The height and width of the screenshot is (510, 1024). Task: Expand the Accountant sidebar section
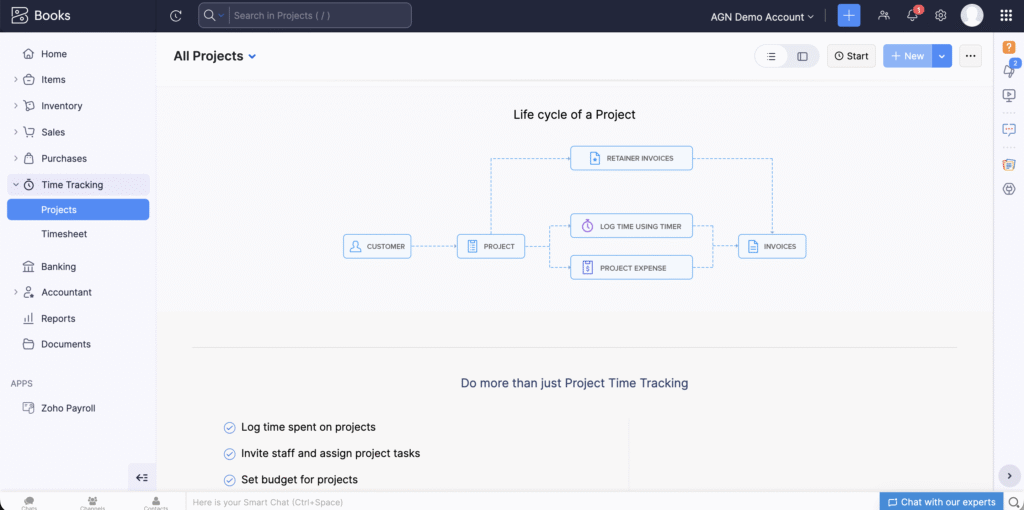click(16, 292)
